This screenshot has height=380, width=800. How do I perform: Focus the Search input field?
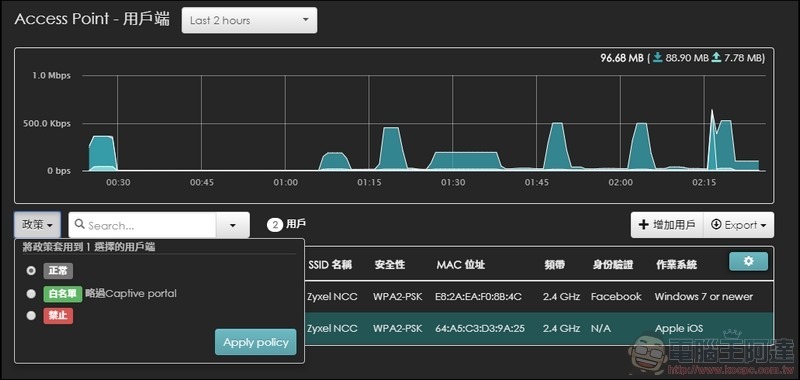142,225
